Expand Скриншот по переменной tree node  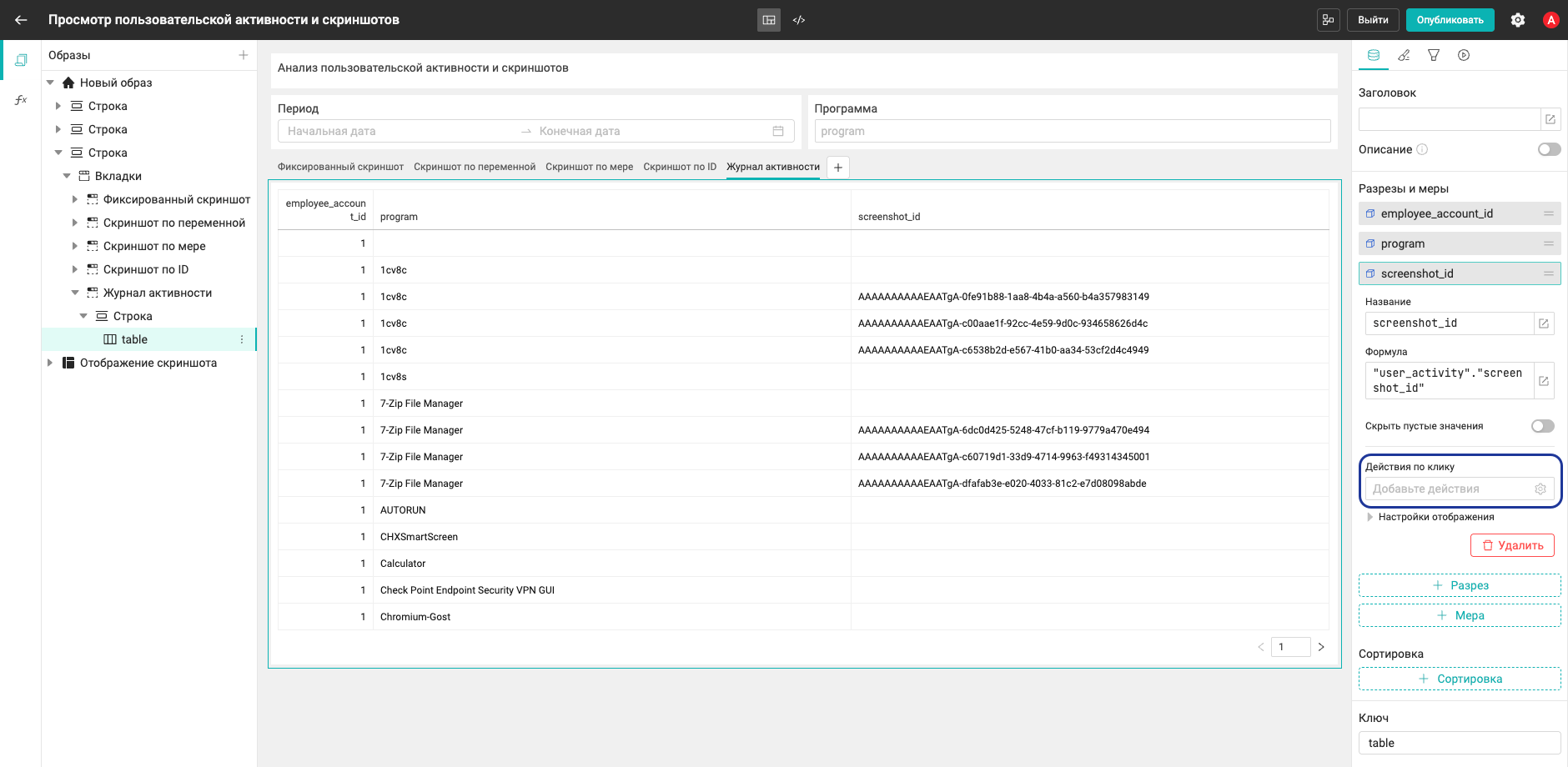(x=74, y=223)
